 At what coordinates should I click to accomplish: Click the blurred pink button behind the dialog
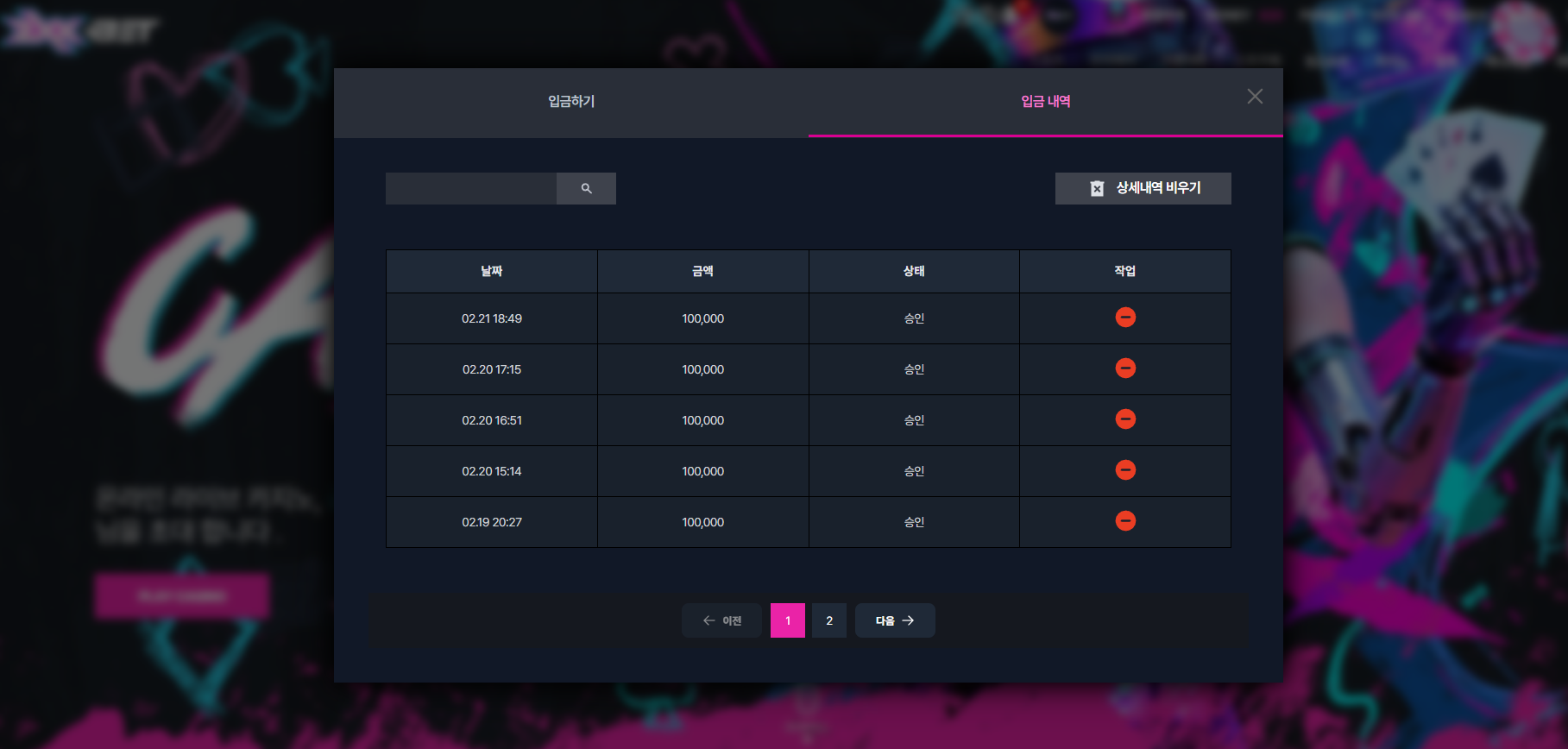[x=182, y=596]
